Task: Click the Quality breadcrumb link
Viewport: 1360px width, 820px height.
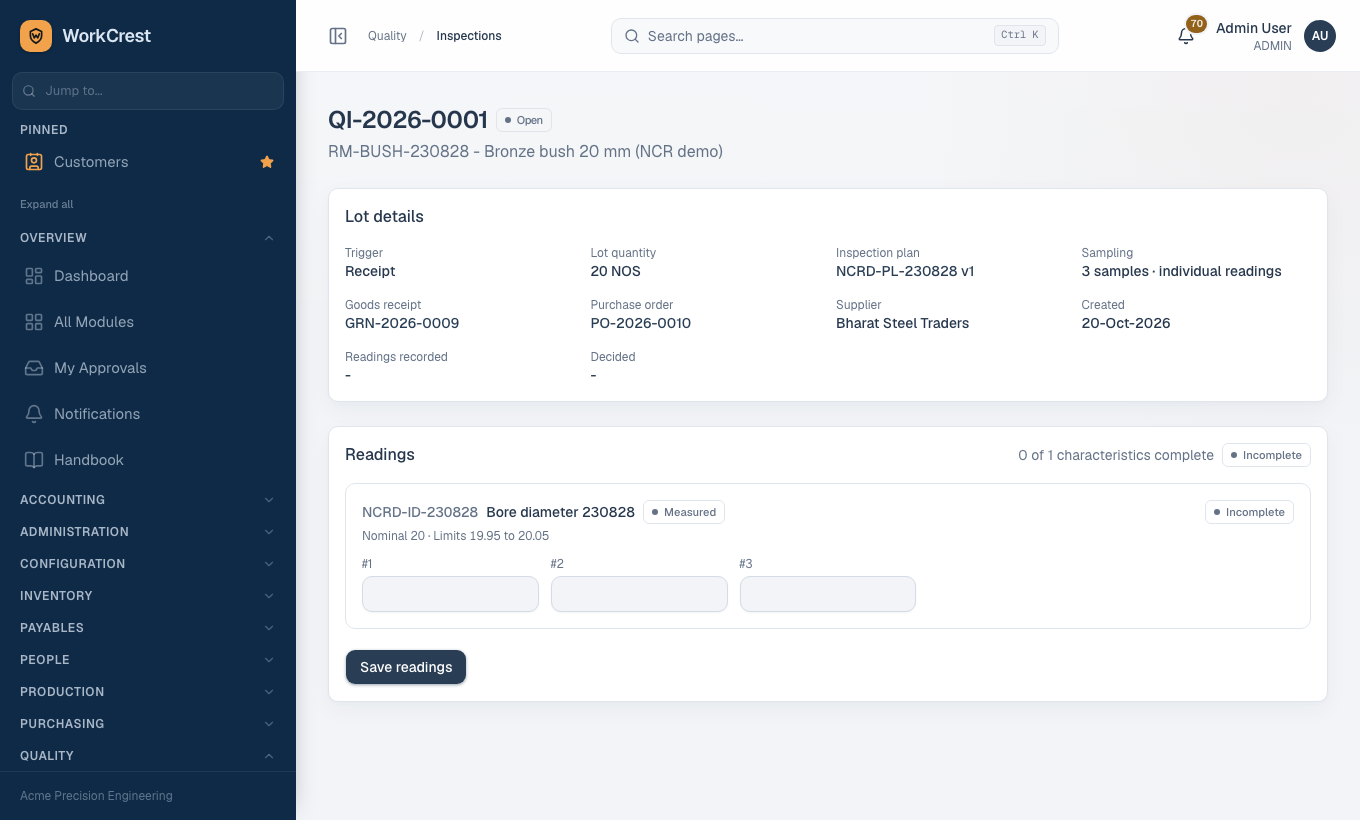Action: point(387,36)
